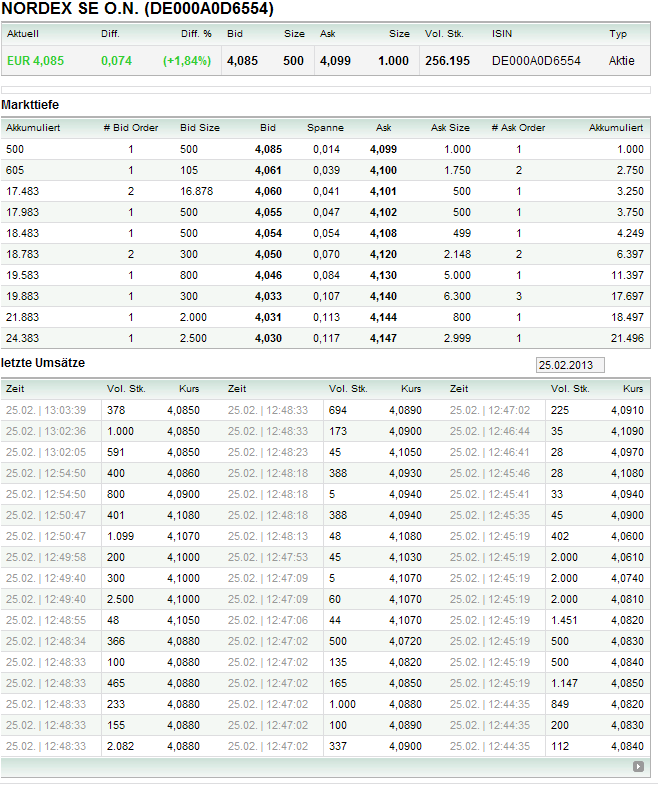Click trade time 25.02. | 12:47:06
The height and width of the screenshot is (808, 658).
pos(268,620)
